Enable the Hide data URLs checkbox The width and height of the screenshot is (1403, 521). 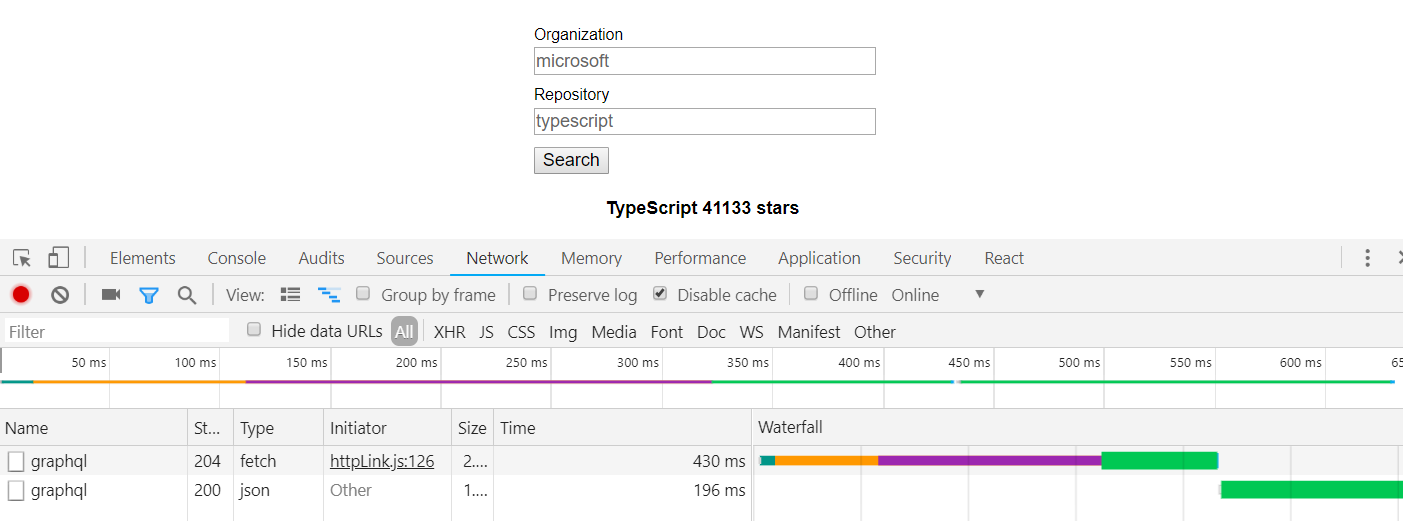point(254,330)
